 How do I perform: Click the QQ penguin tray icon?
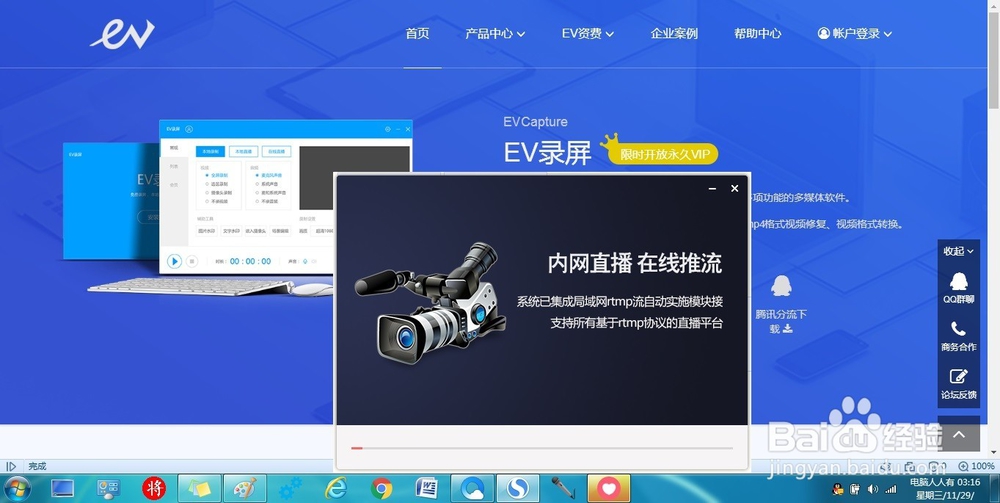pos(838,489)
